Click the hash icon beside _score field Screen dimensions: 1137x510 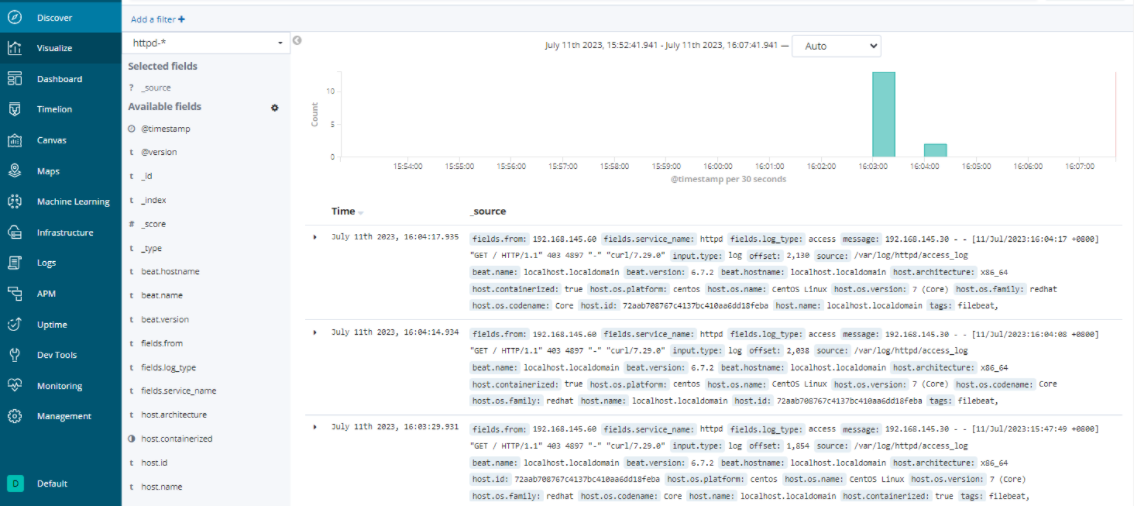tap(131, 224)
